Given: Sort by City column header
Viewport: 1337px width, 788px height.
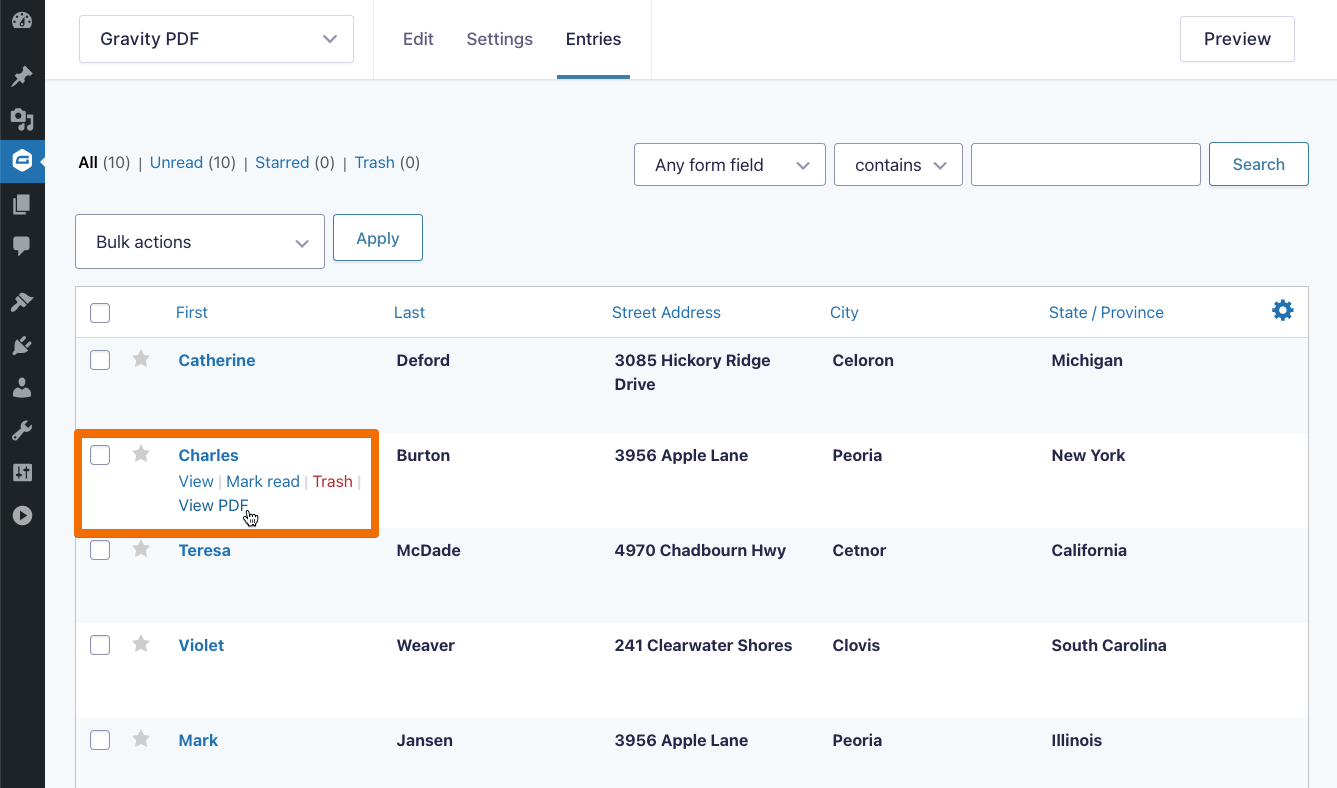Looking at the screenshot, I should pos(844,312).
